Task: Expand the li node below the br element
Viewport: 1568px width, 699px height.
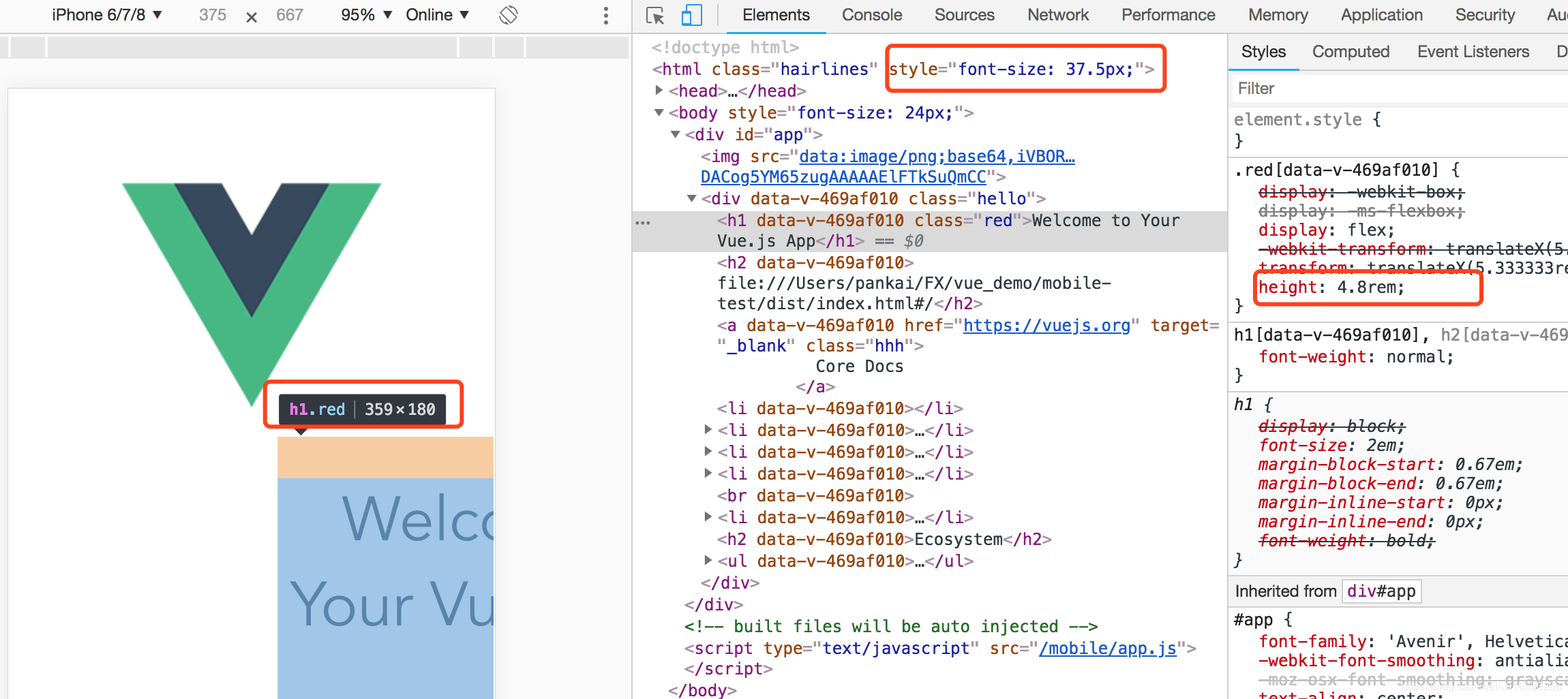Action: (708, 516)
